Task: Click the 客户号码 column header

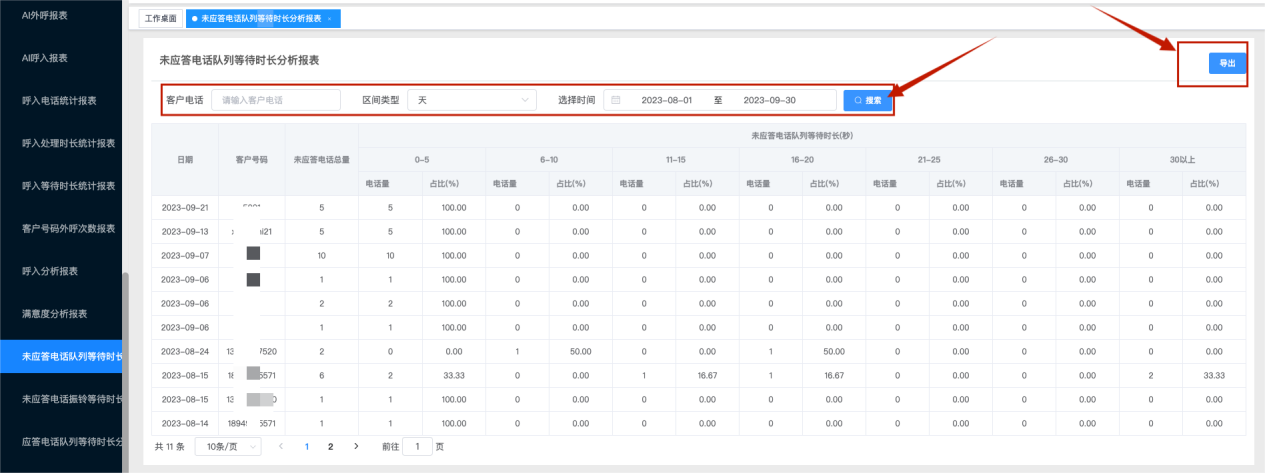Action: [252, 159]
